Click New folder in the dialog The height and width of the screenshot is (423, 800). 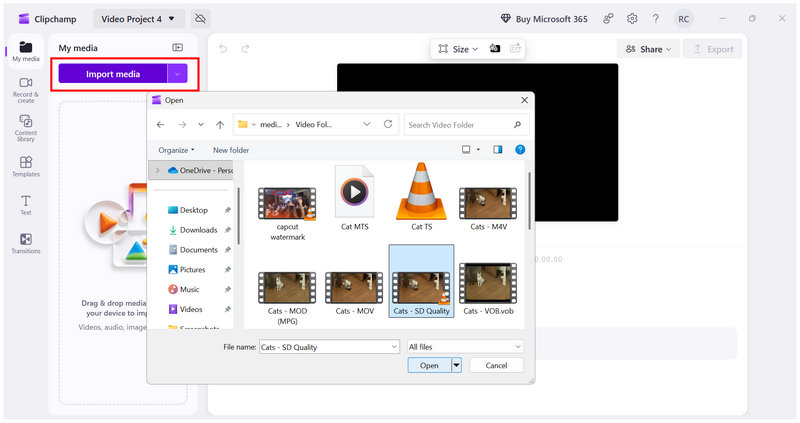[x=231, y=150]
